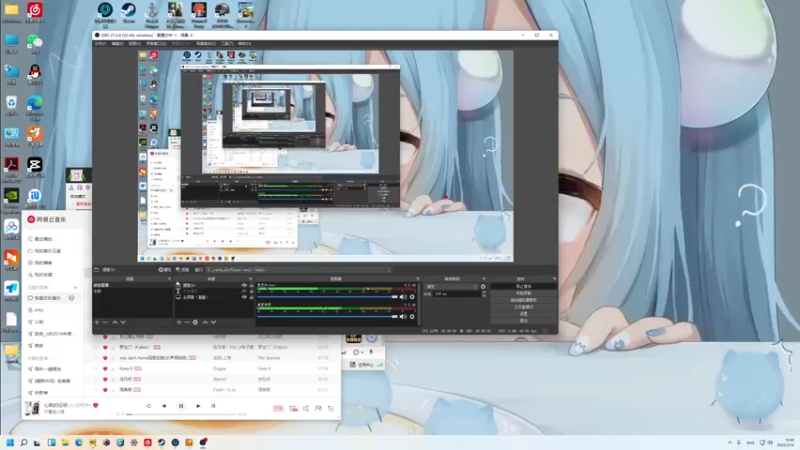The width and height of the screenshot is (800, 450).
Task: Toggle visibility of first OBS source
Action: [x=244, y=285]
